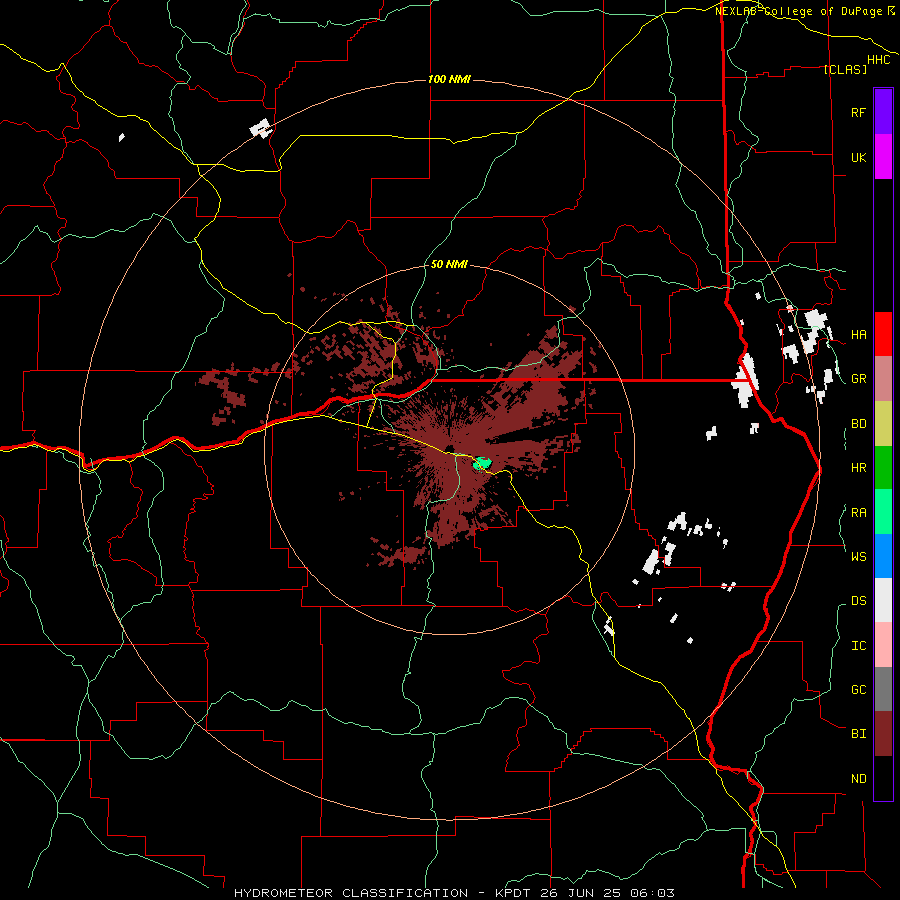
Task: Click the 'HHC' product label
Action: coord(879,60)
